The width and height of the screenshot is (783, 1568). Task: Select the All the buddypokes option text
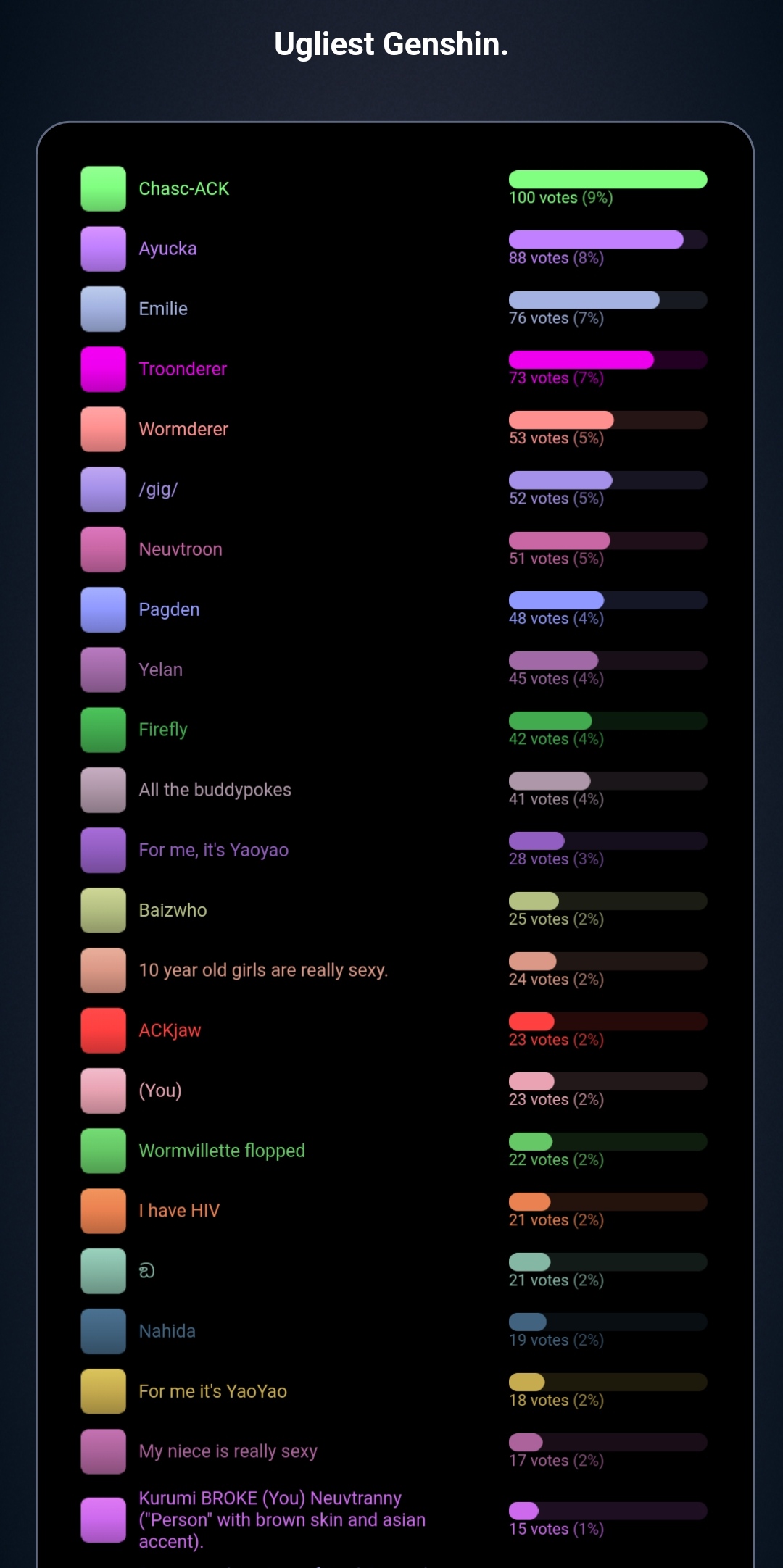coord(215,790)
